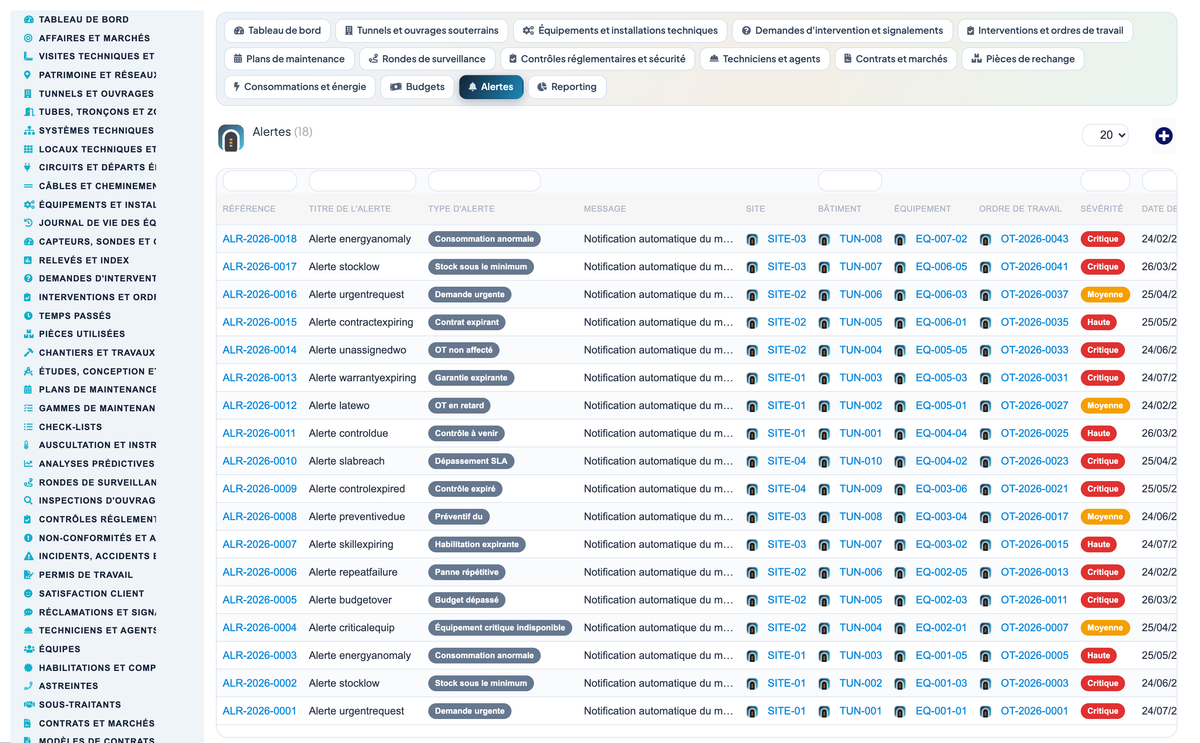This screenshot has height=743, width=1200.
Task: Click Moyenne severity badge for ALR-2026-0016
Action: [1105, 295]
